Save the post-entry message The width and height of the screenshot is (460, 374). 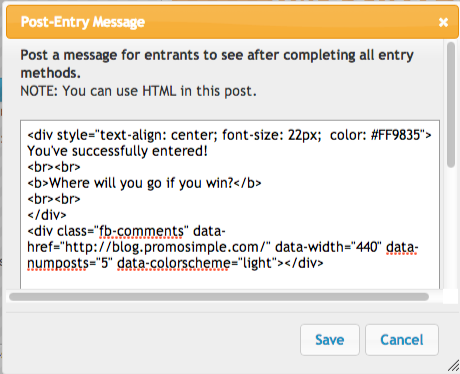point(330,340)
